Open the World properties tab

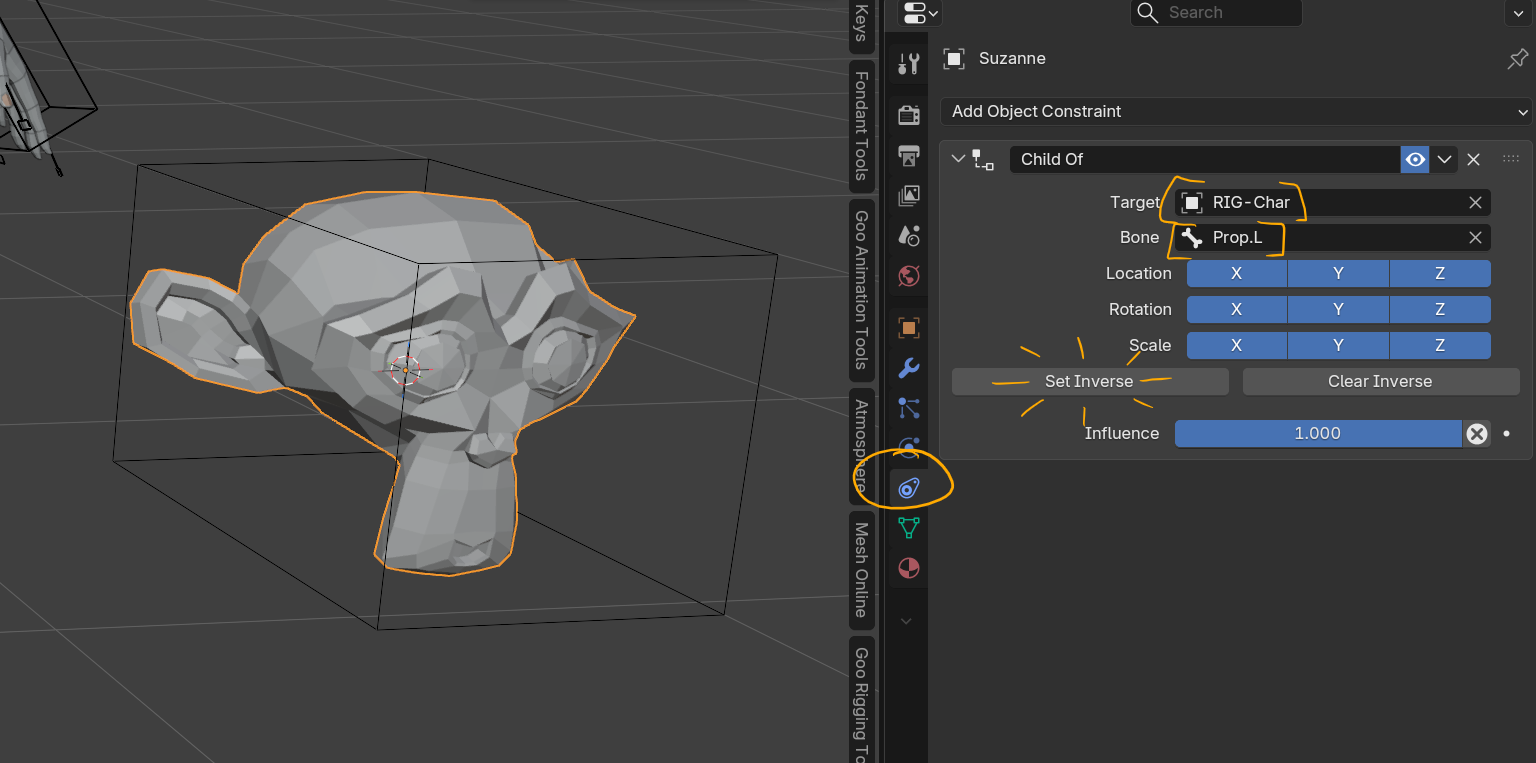tap(908, 276)
